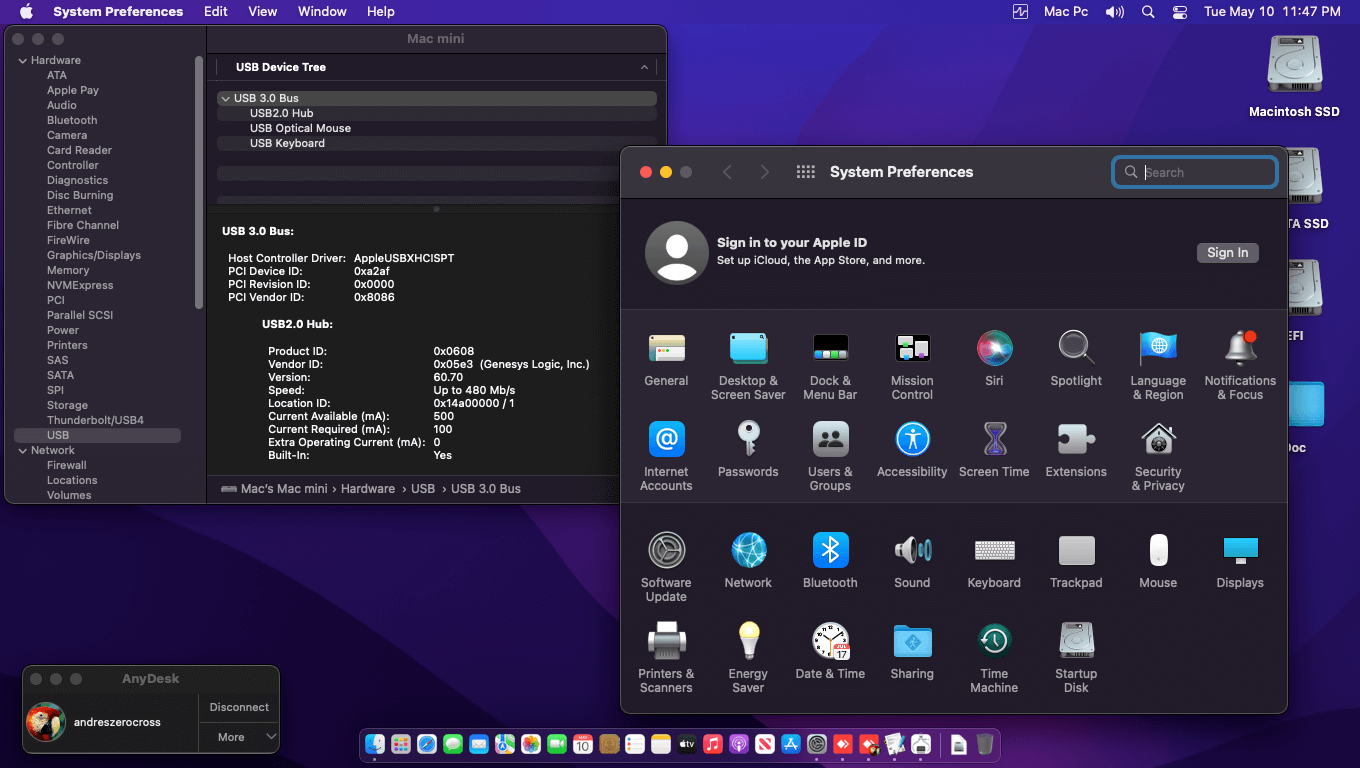Click the Sign In button
The width and height of the screenshot is (1360, 768).
[1227, 253]
